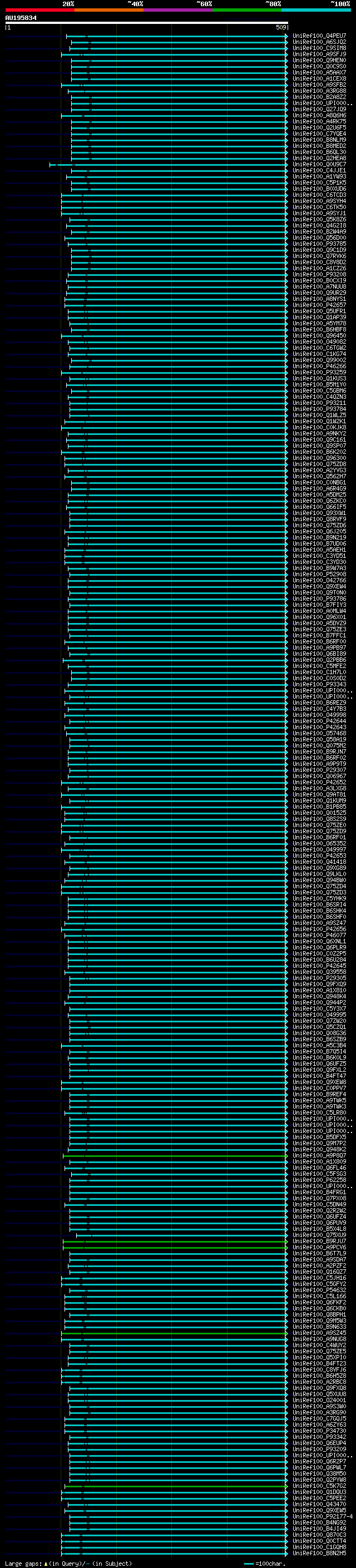356x1568 pixels.
Task: Select the UniRef100_C5YHK9 label
Action: pos(319,898)
